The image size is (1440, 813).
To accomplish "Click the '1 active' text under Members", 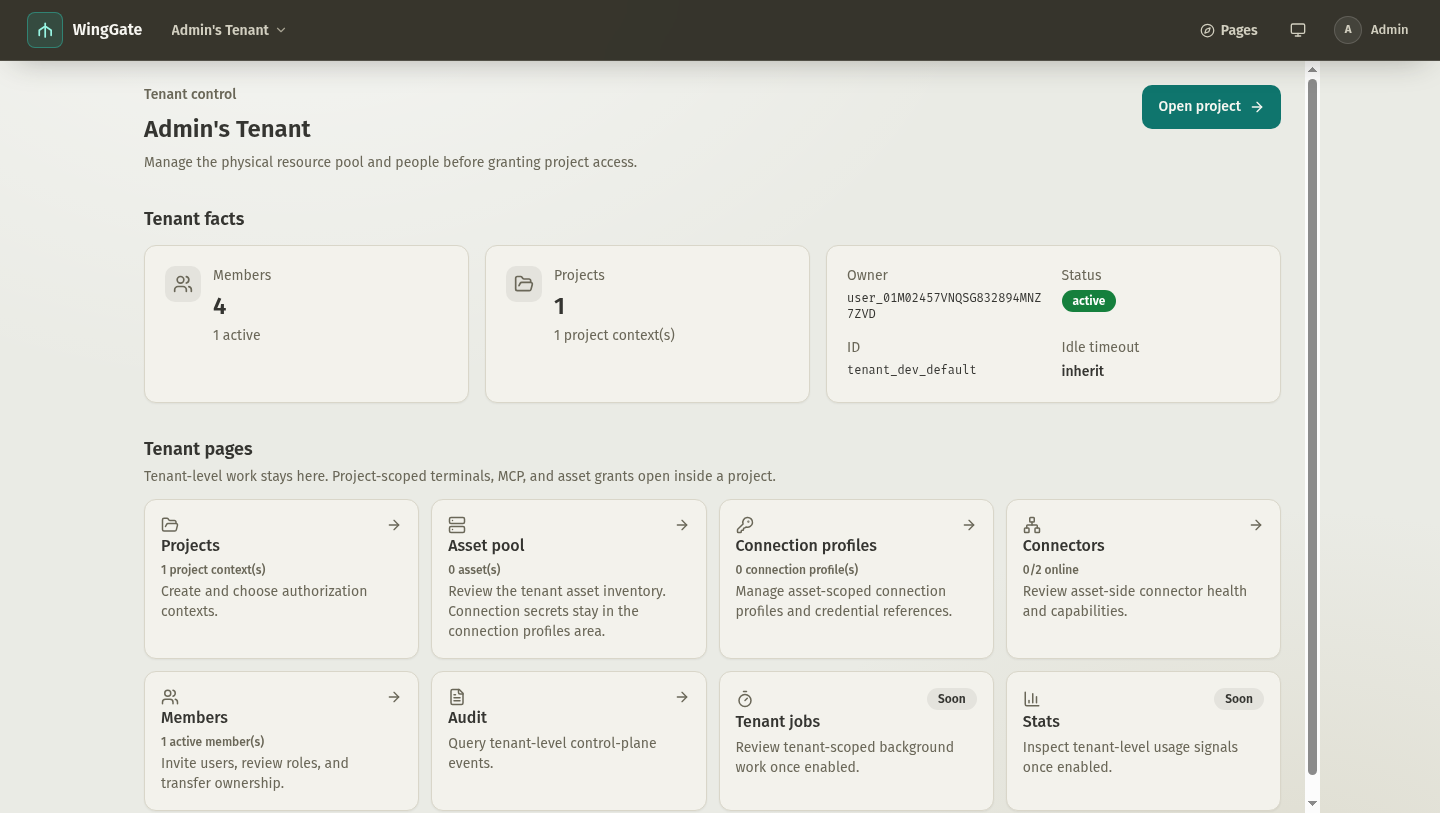I will tap(236, 335).
